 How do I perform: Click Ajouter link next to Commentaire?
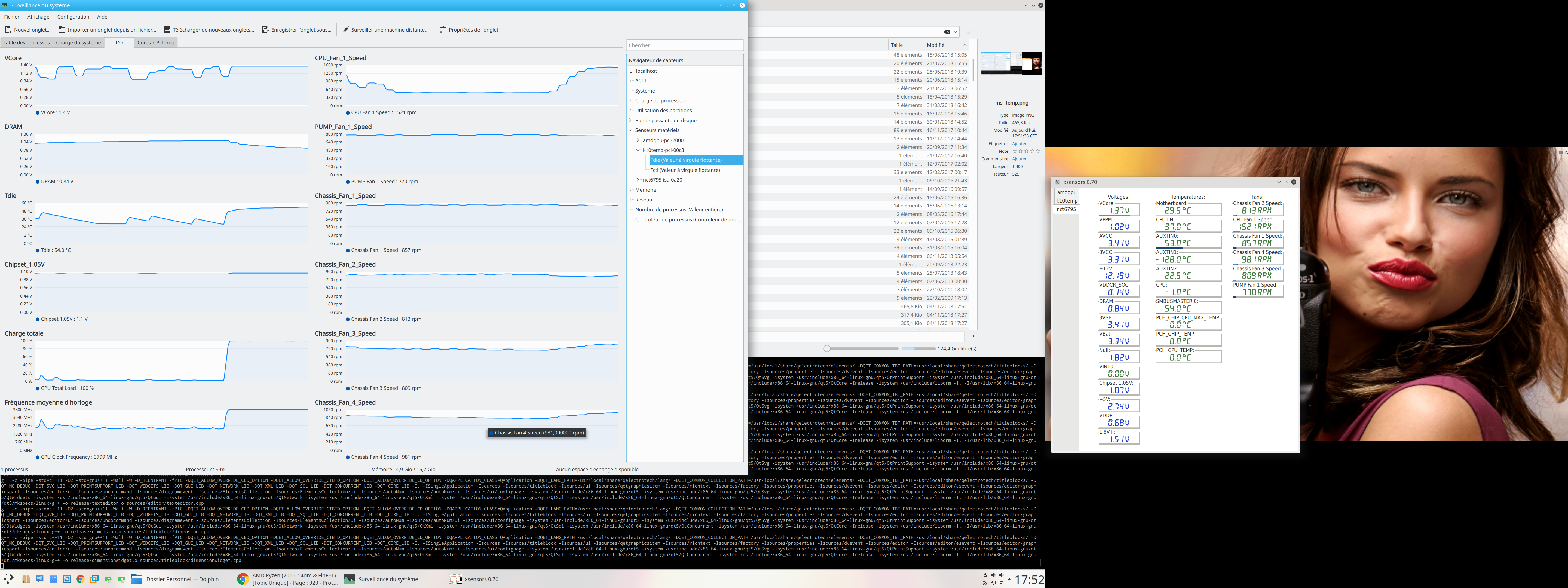click(1021, 160)
